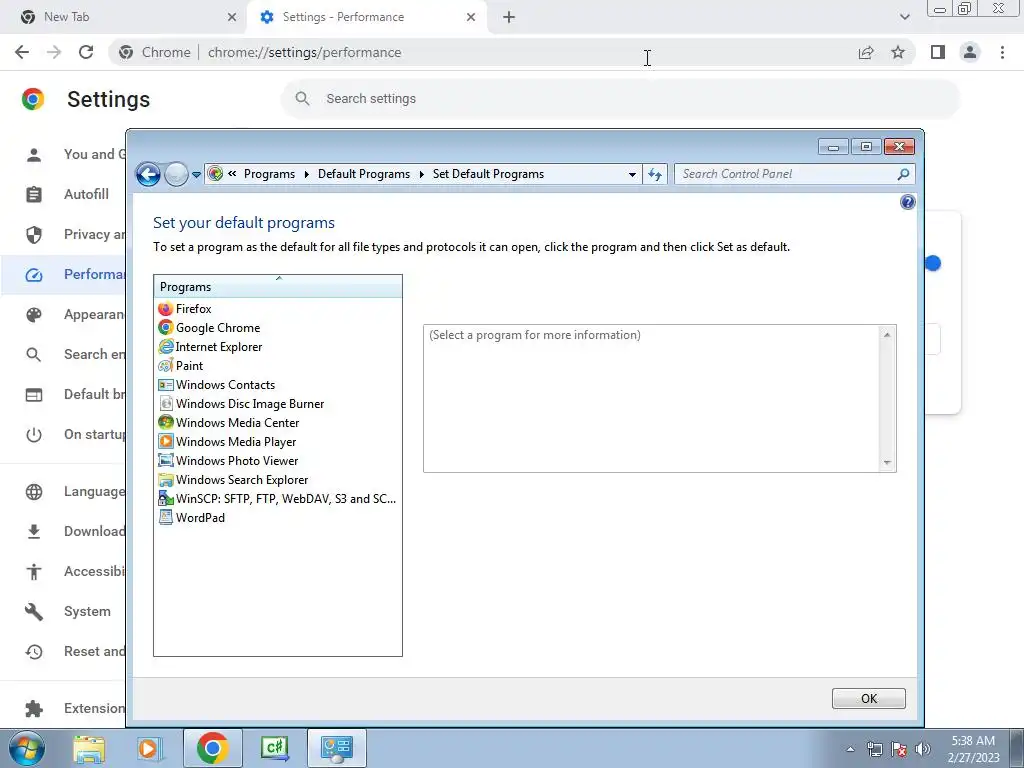
Task: Open recent pages dropdown beside forward button
Action: point(197,175)
